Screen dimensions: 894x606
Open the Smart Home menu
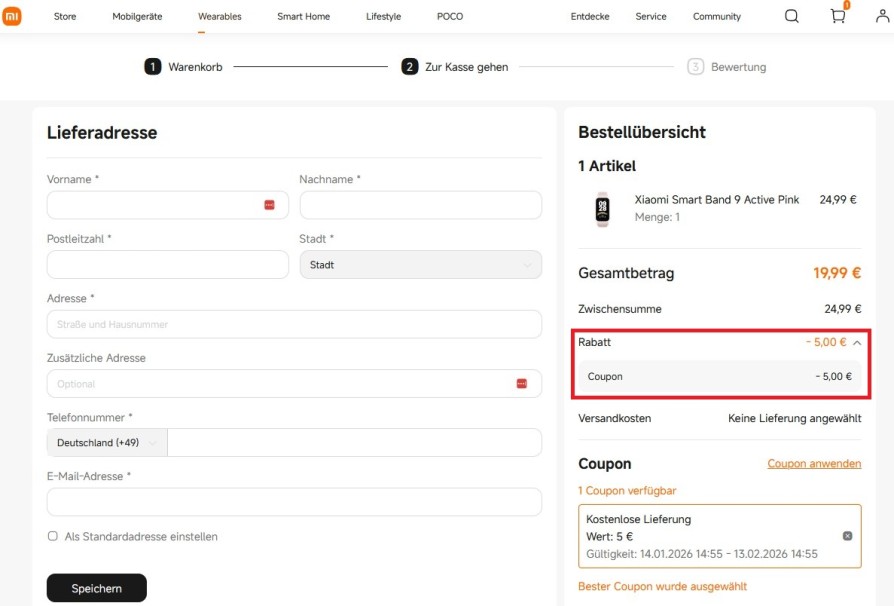coord(303,17)
